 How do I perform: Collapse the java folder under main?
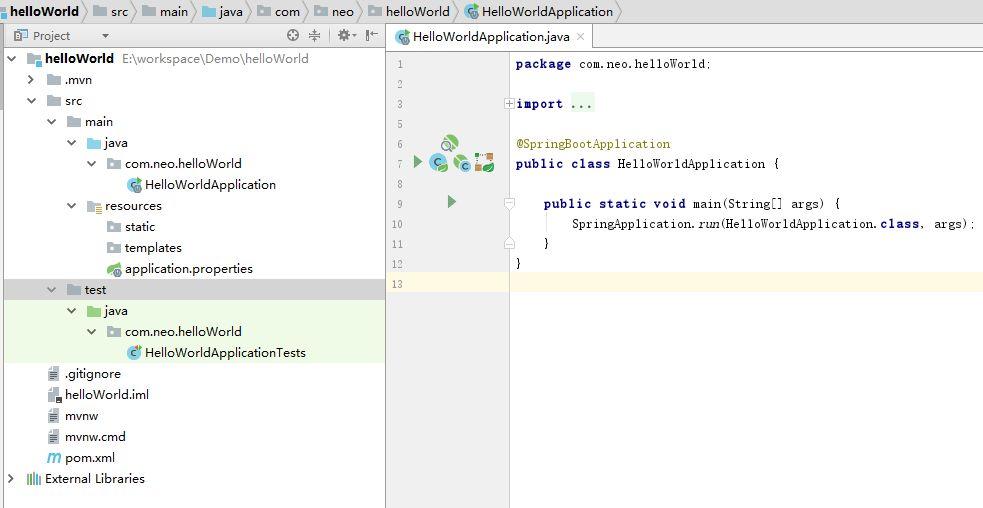point(71,142)
